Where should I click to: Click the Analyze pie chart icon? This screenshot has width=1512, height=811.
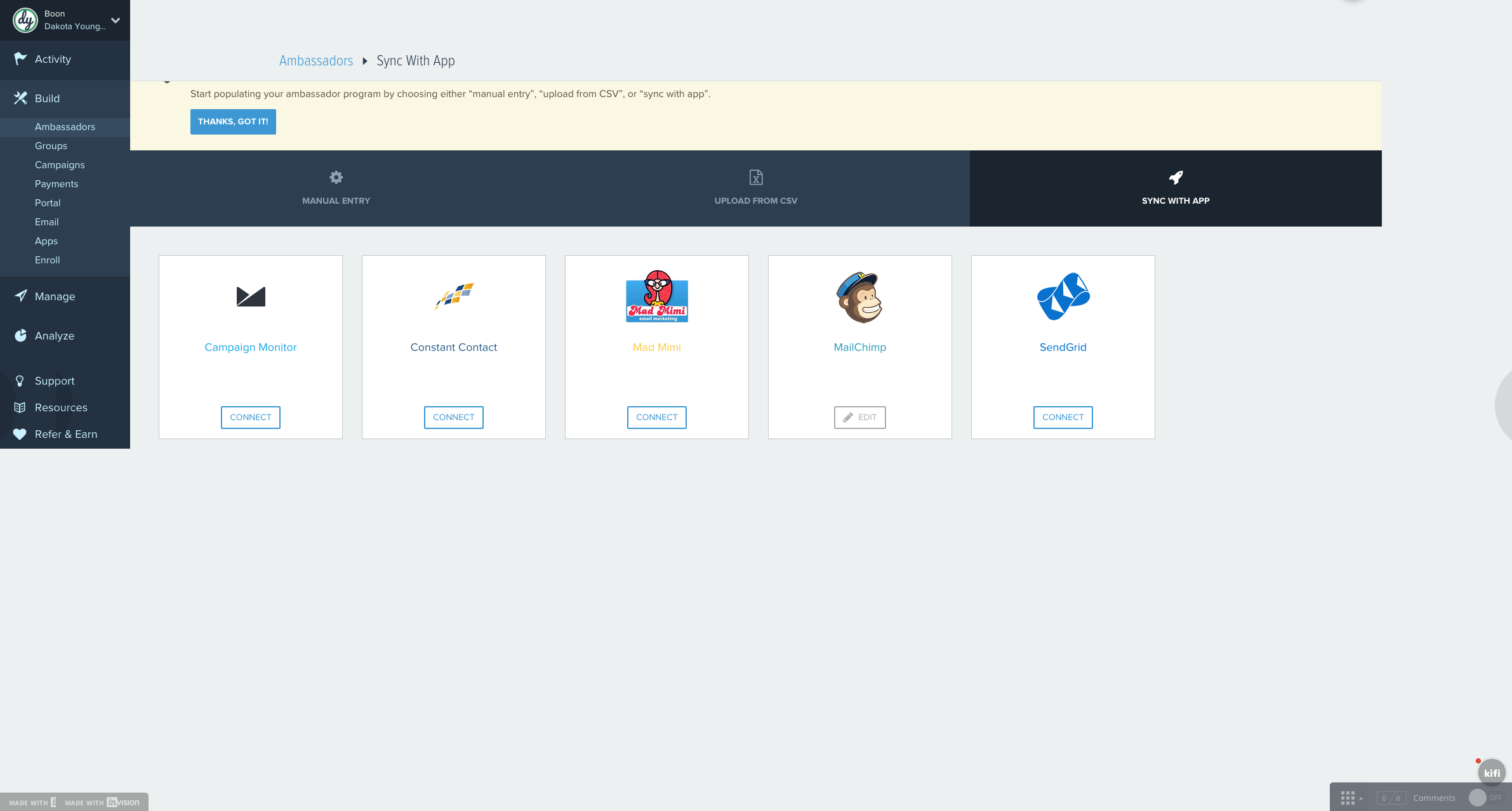tap(20, 335)
